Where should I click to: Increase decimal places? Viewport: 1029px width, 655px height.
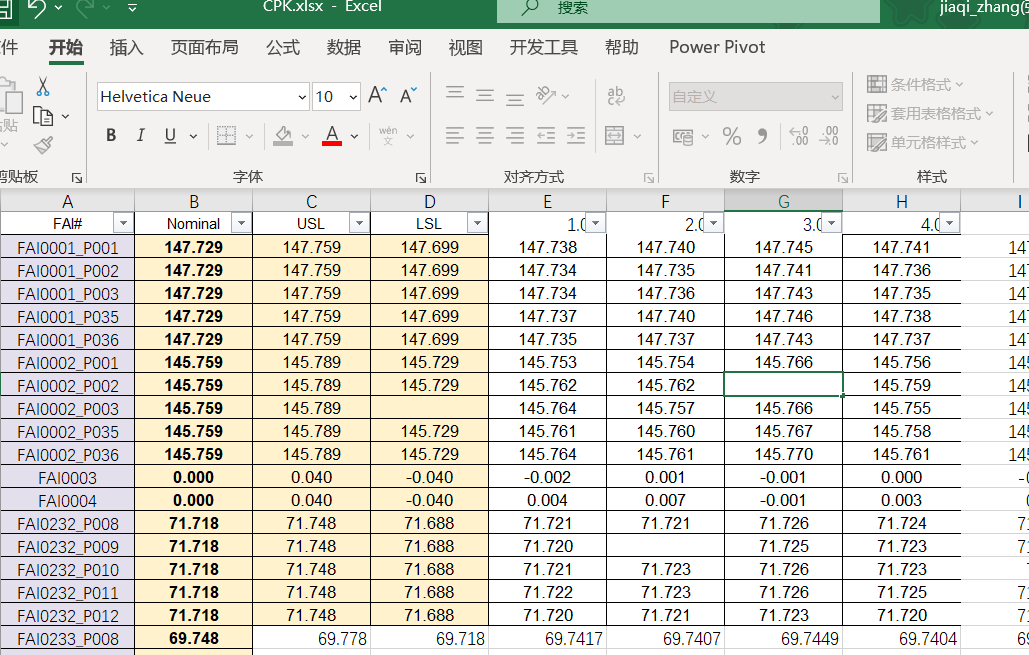799,136
